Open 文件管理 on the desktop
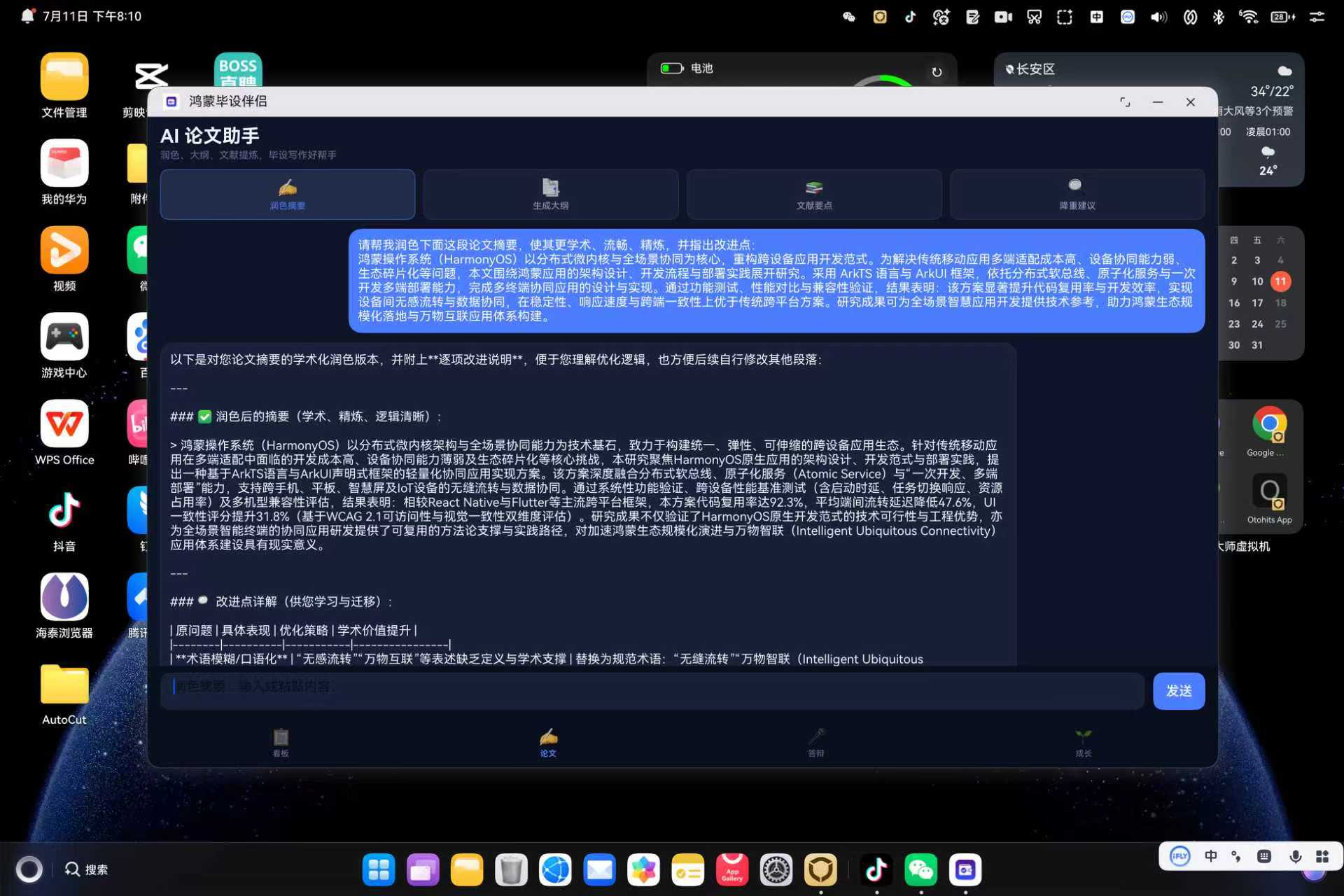1344x896 pixels. 64,85
